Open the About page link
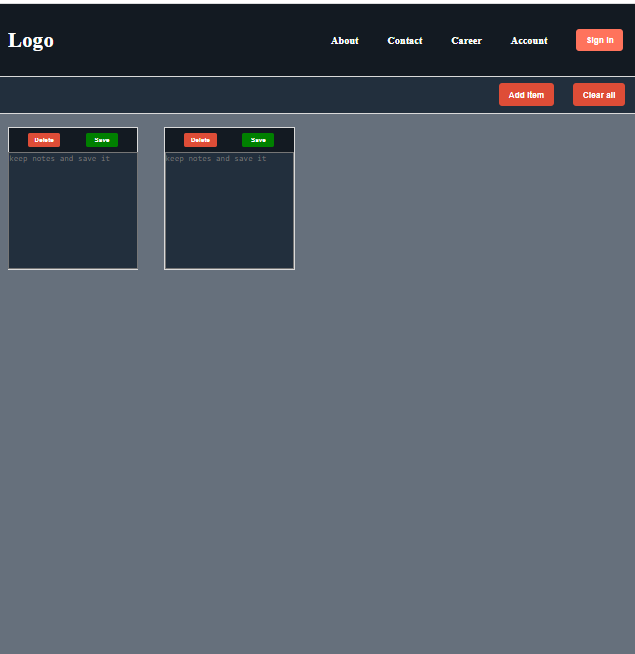 (x=344, y=41)
